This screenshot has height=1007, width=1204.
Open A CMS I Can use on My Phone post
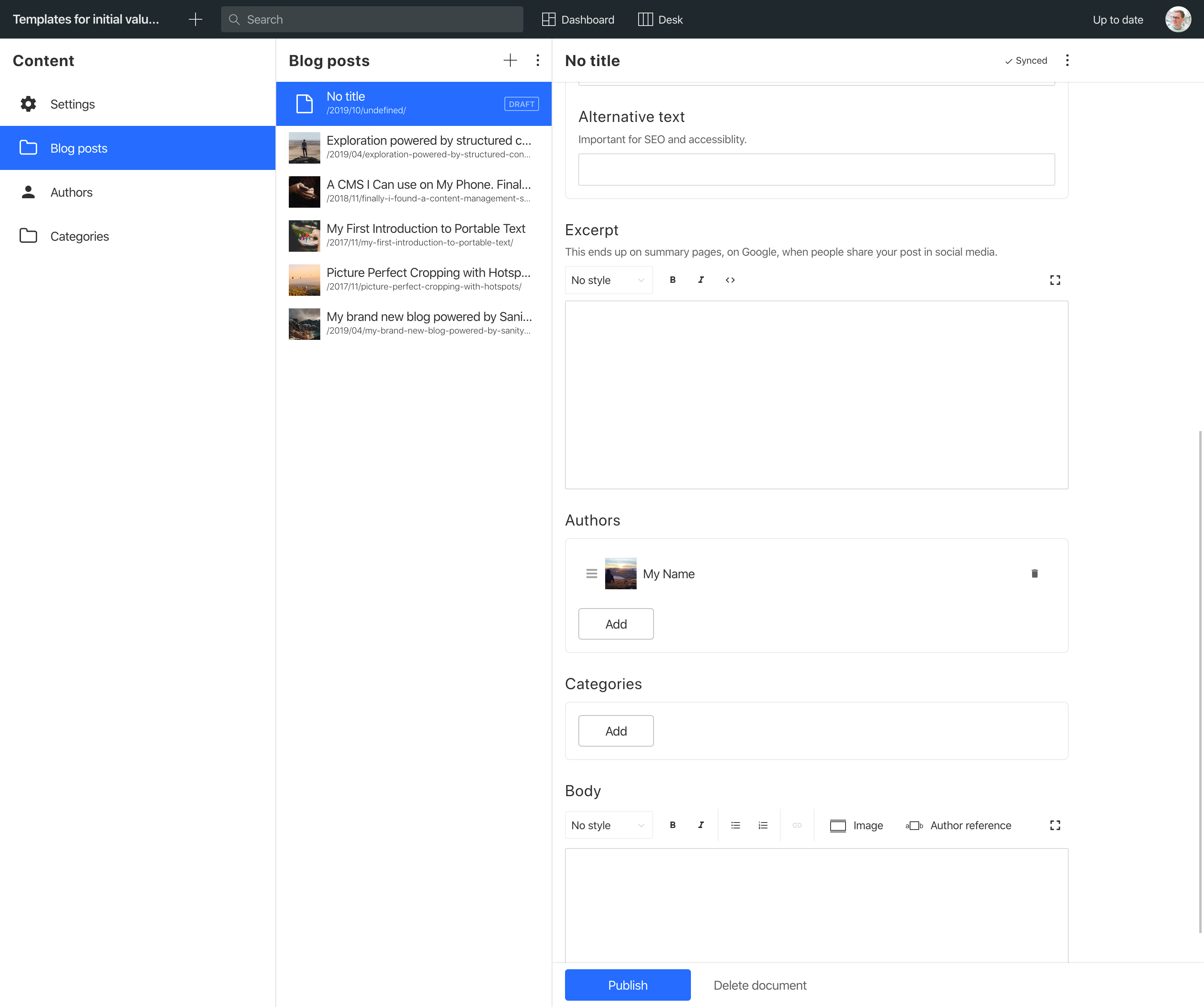tap(414, 192)
